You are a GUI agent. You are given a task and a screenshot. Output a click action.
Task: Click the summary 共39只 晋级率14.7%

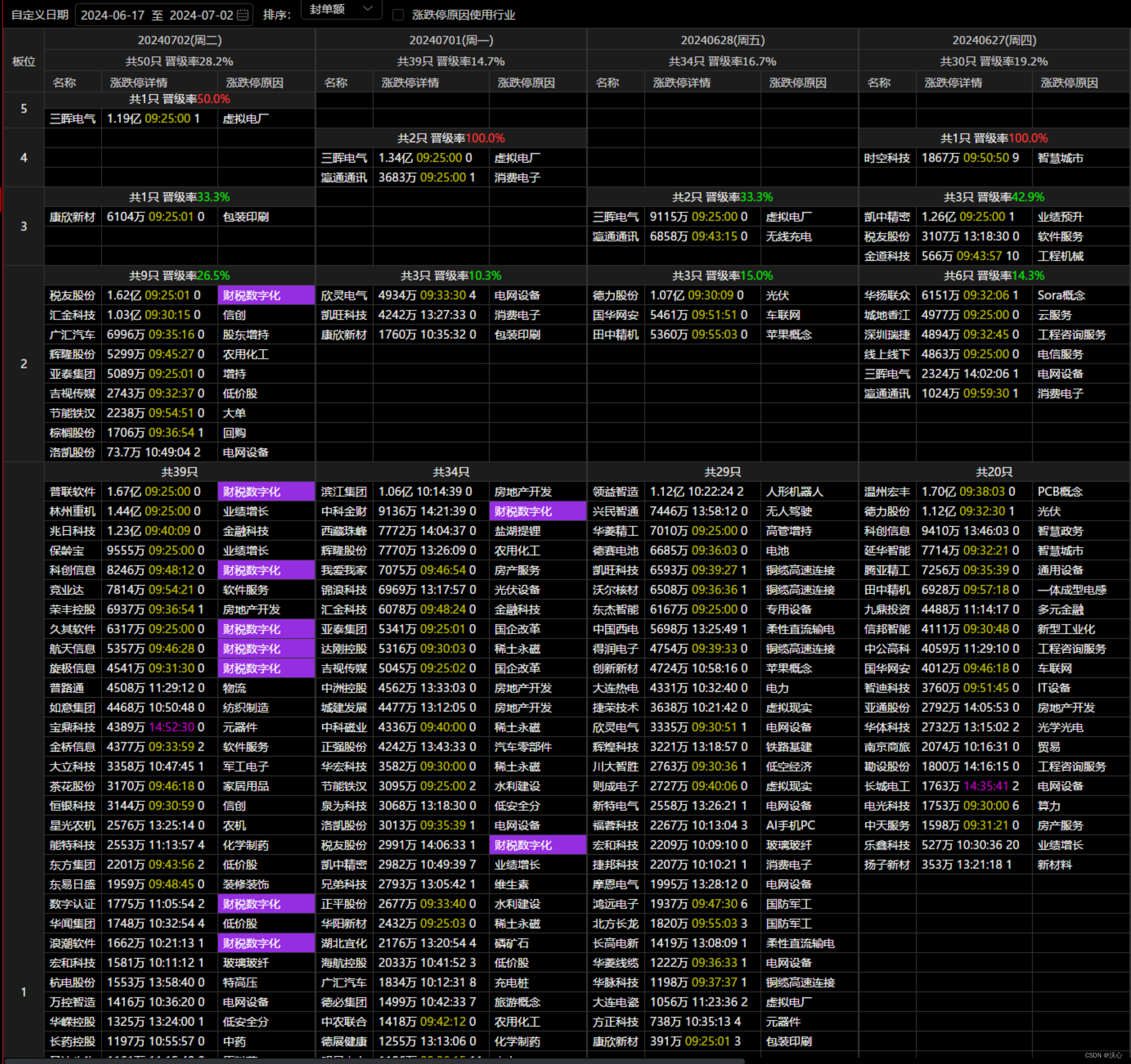pos(451,62)
